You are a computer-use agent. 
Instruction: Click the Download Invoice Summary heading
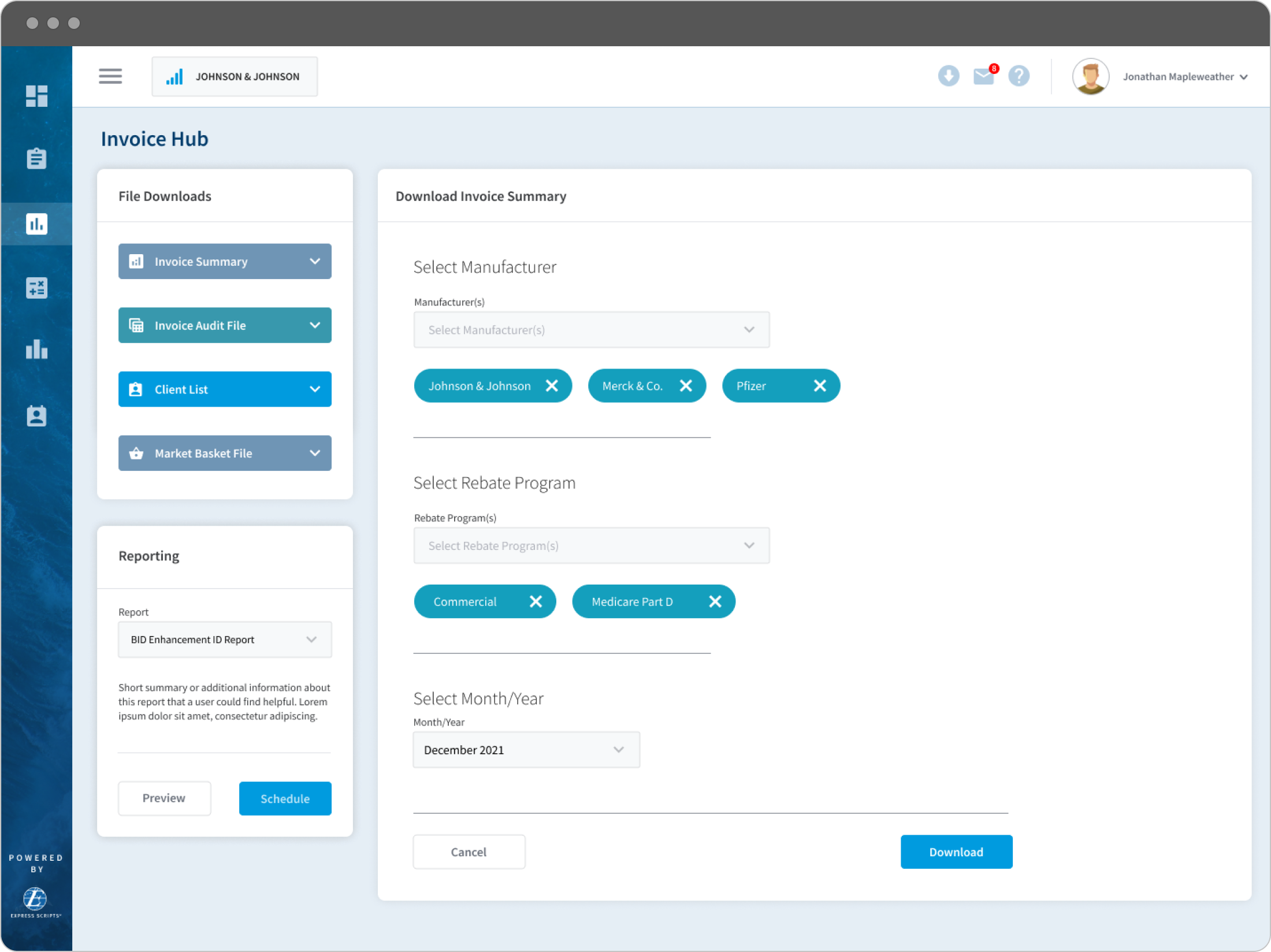pos(481,196)
